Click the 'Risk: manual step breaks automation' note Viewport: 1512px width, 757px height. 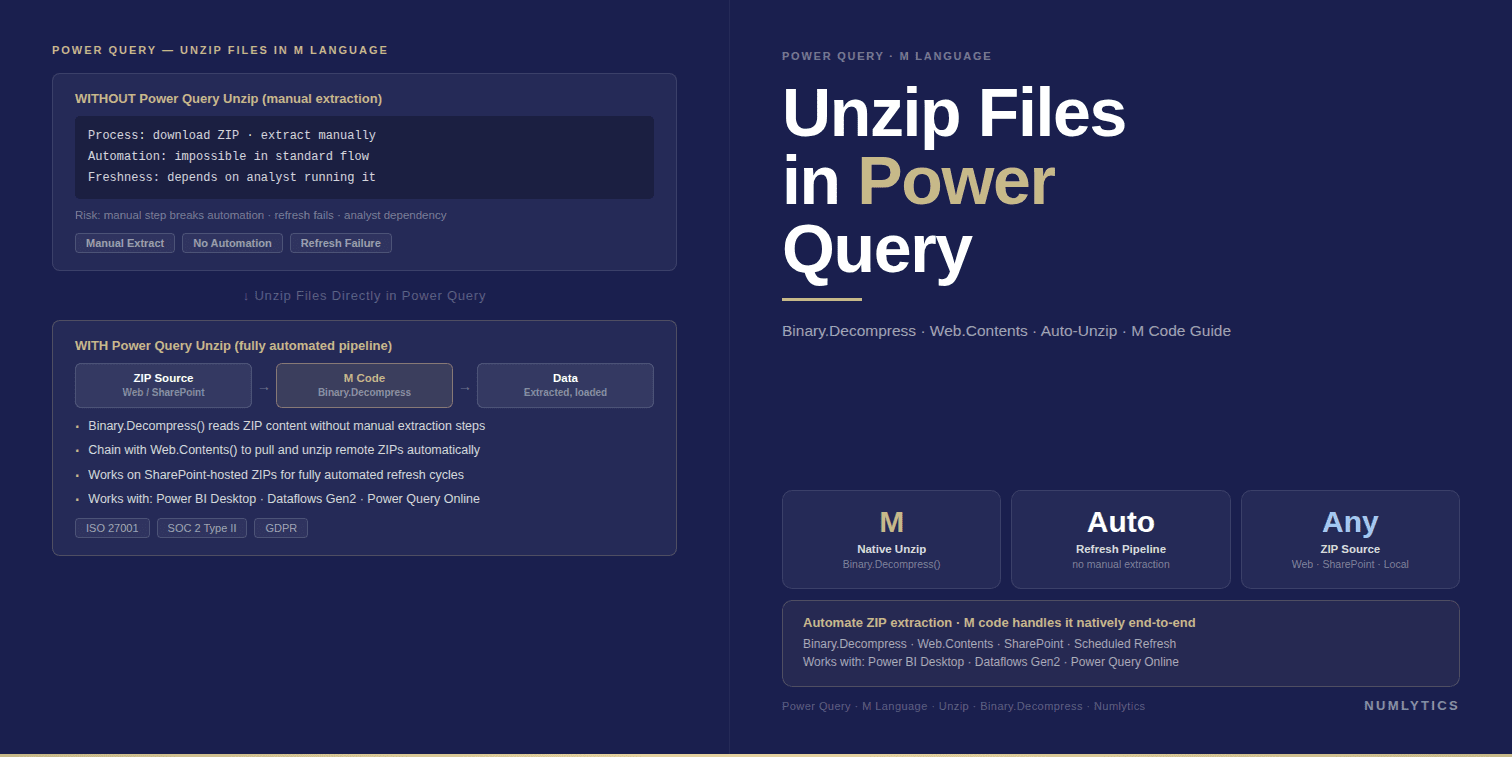point(261,215)
